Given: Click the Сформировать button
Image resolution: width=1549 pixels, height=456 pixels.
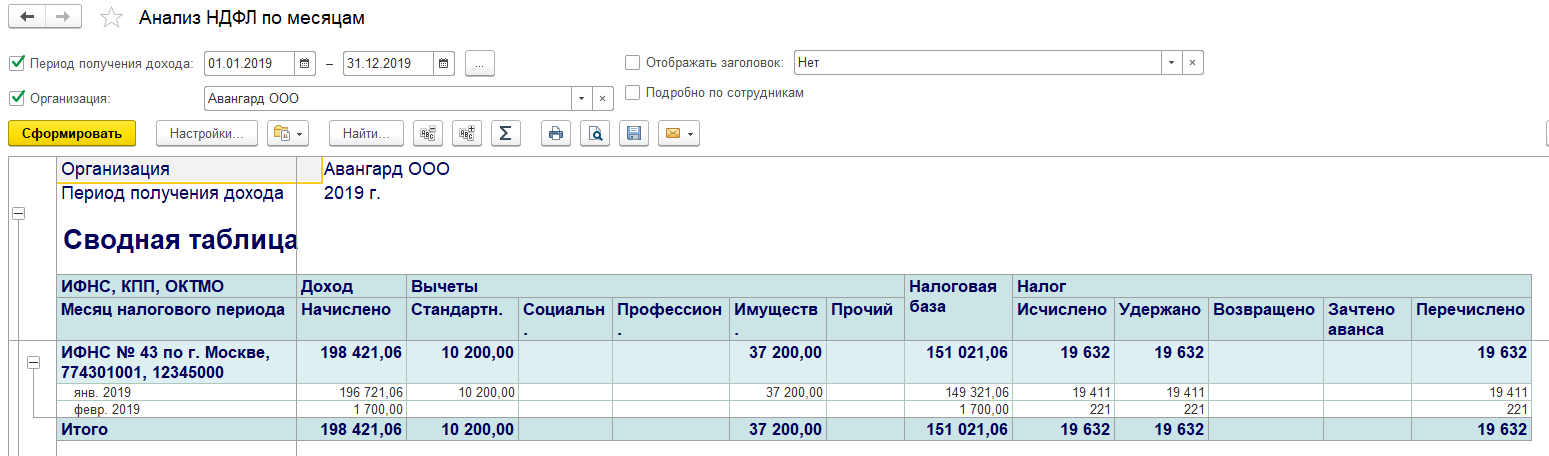Looking at the screenshot, I should click(x=72, y=133).
